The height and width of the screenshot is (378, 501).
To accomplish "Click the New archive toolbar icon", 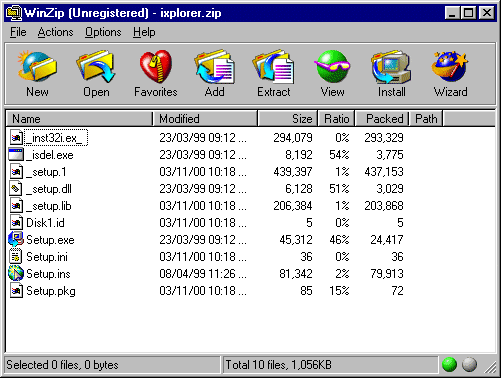I will [37, 66].
